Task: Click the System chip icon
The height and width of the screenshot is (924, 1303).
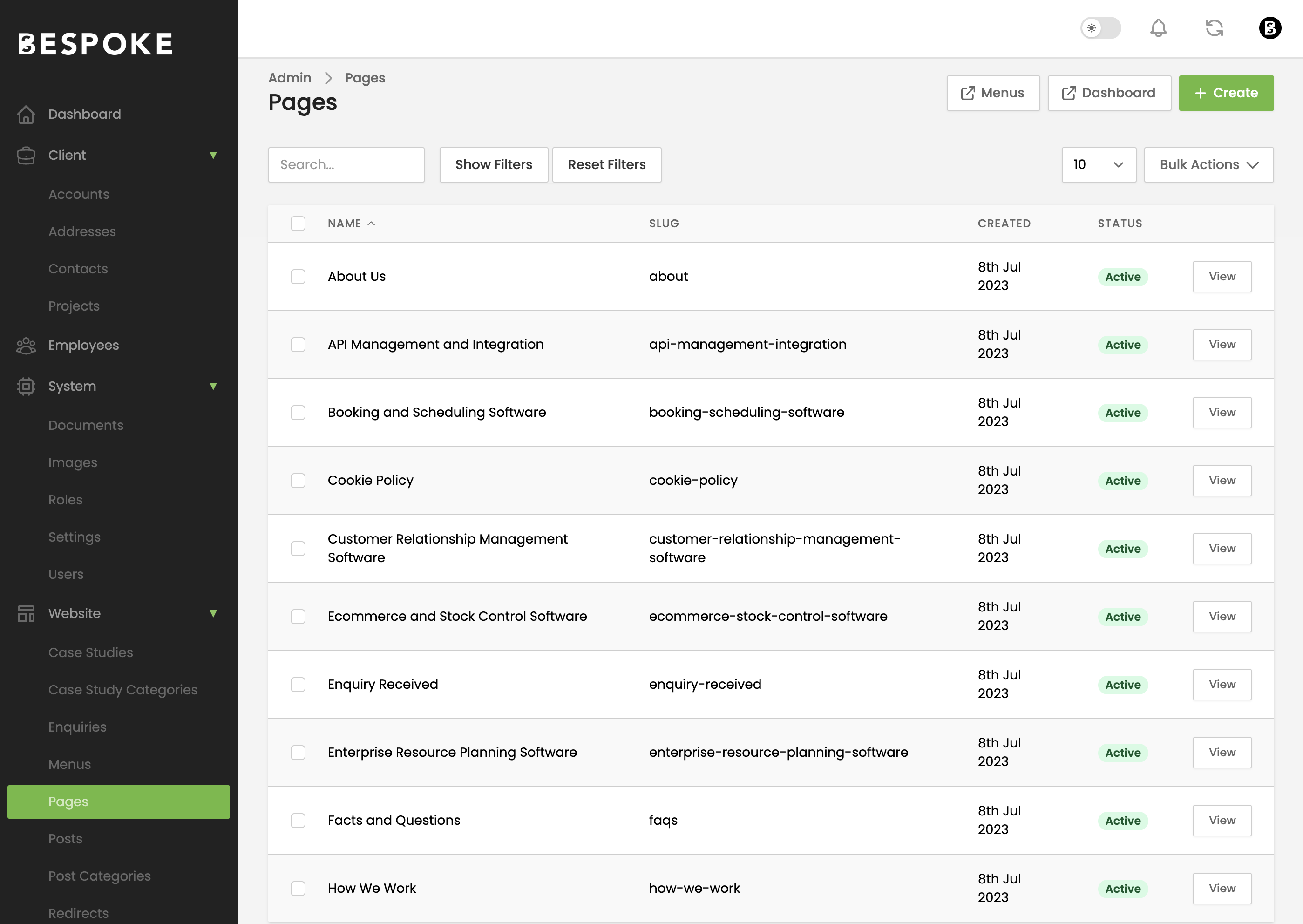Action: coord(26,387)
